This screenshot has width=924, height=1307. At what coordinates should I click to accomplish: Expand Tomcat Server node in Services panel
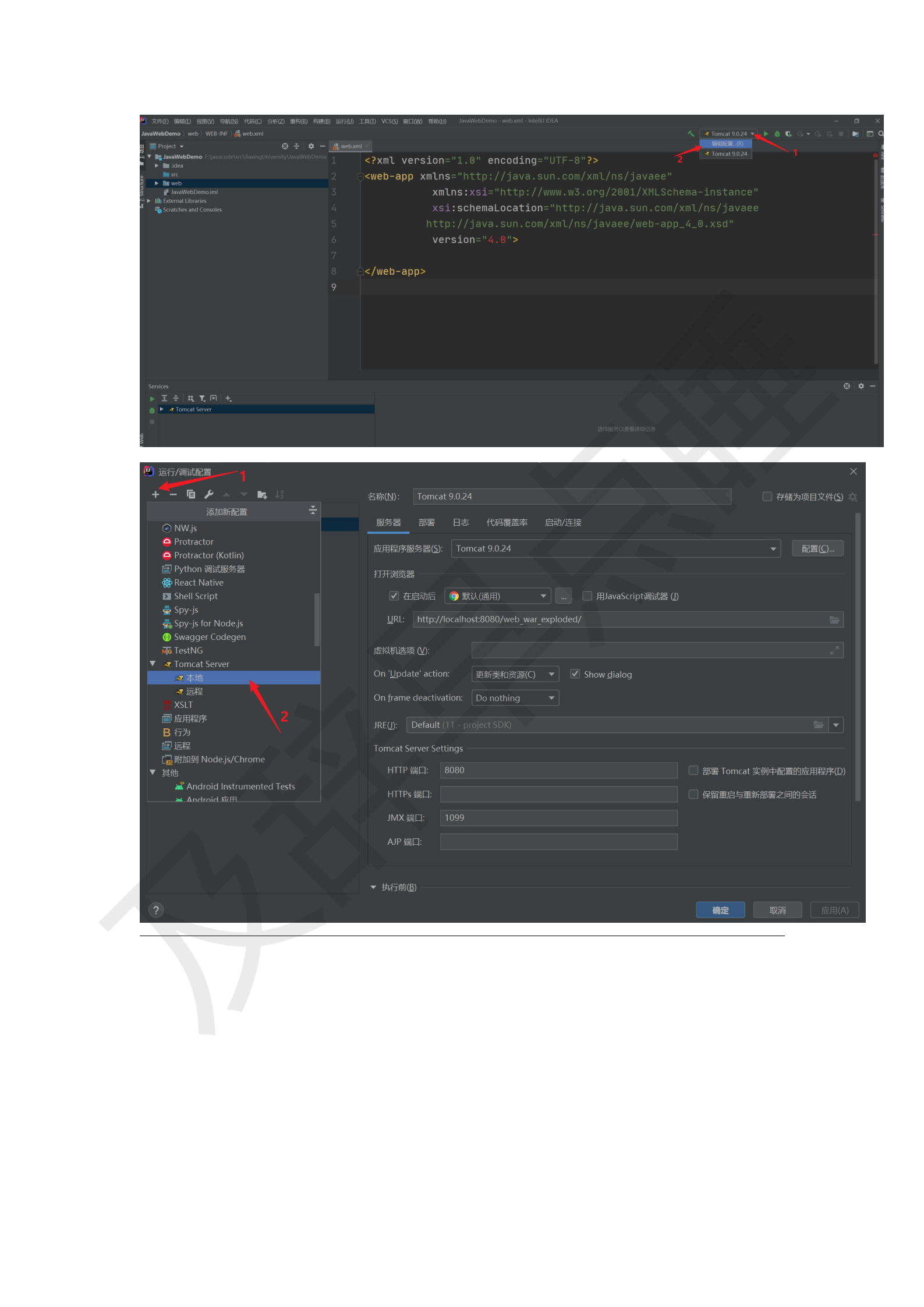[161, 409]
